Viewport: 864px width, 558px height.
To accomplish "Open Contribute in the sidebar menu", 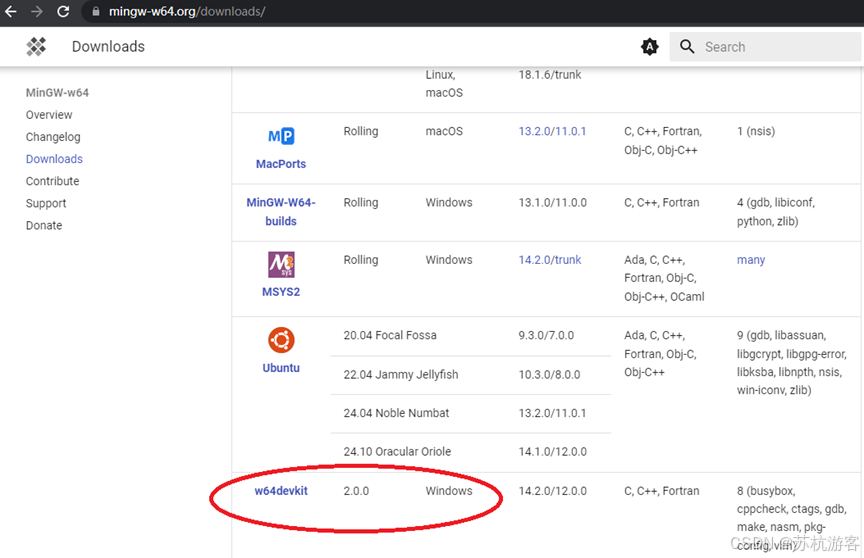I will click(52, 181).
